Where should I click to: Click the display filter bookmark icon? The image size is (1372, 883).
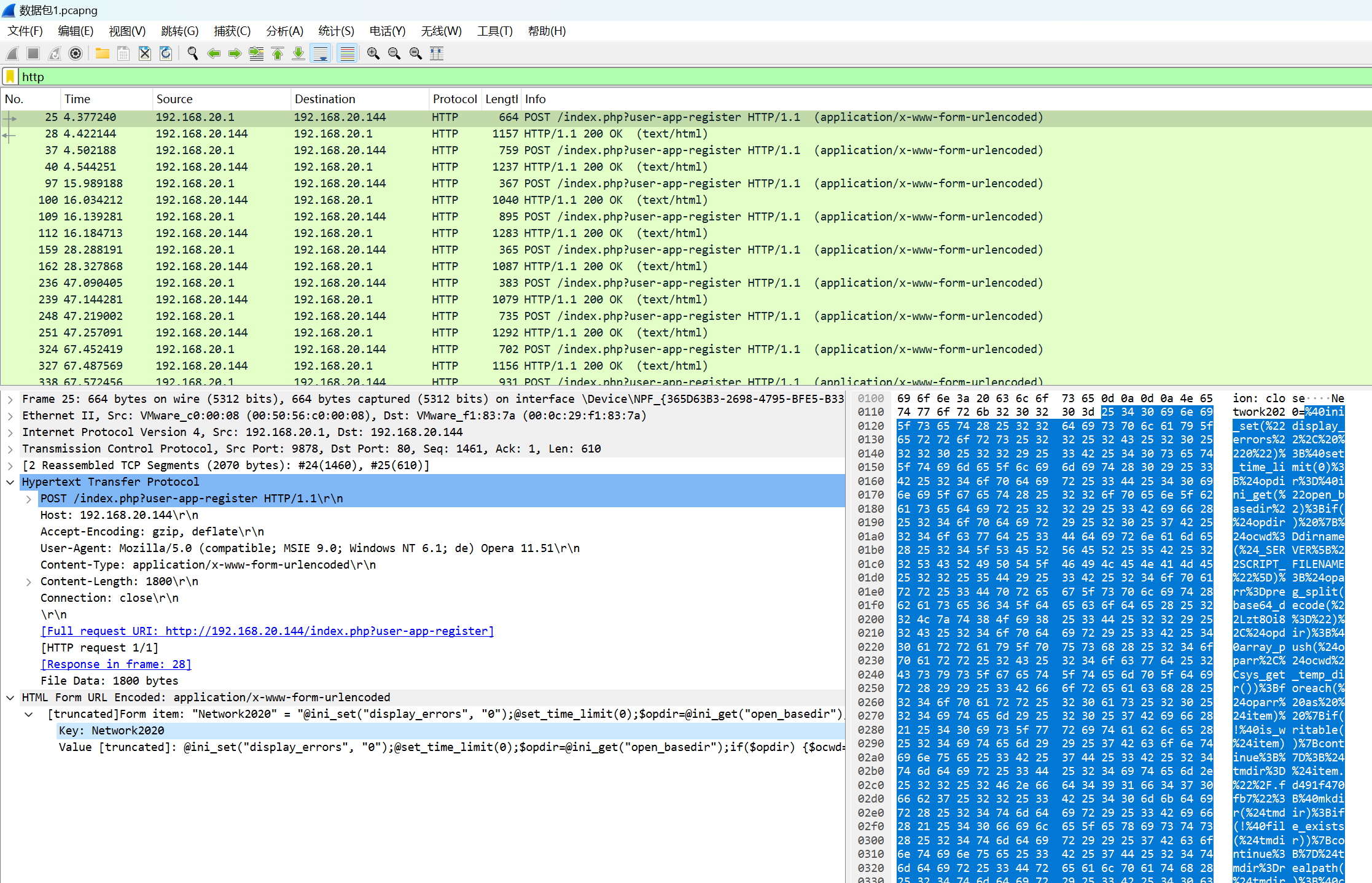pos(10,77)
